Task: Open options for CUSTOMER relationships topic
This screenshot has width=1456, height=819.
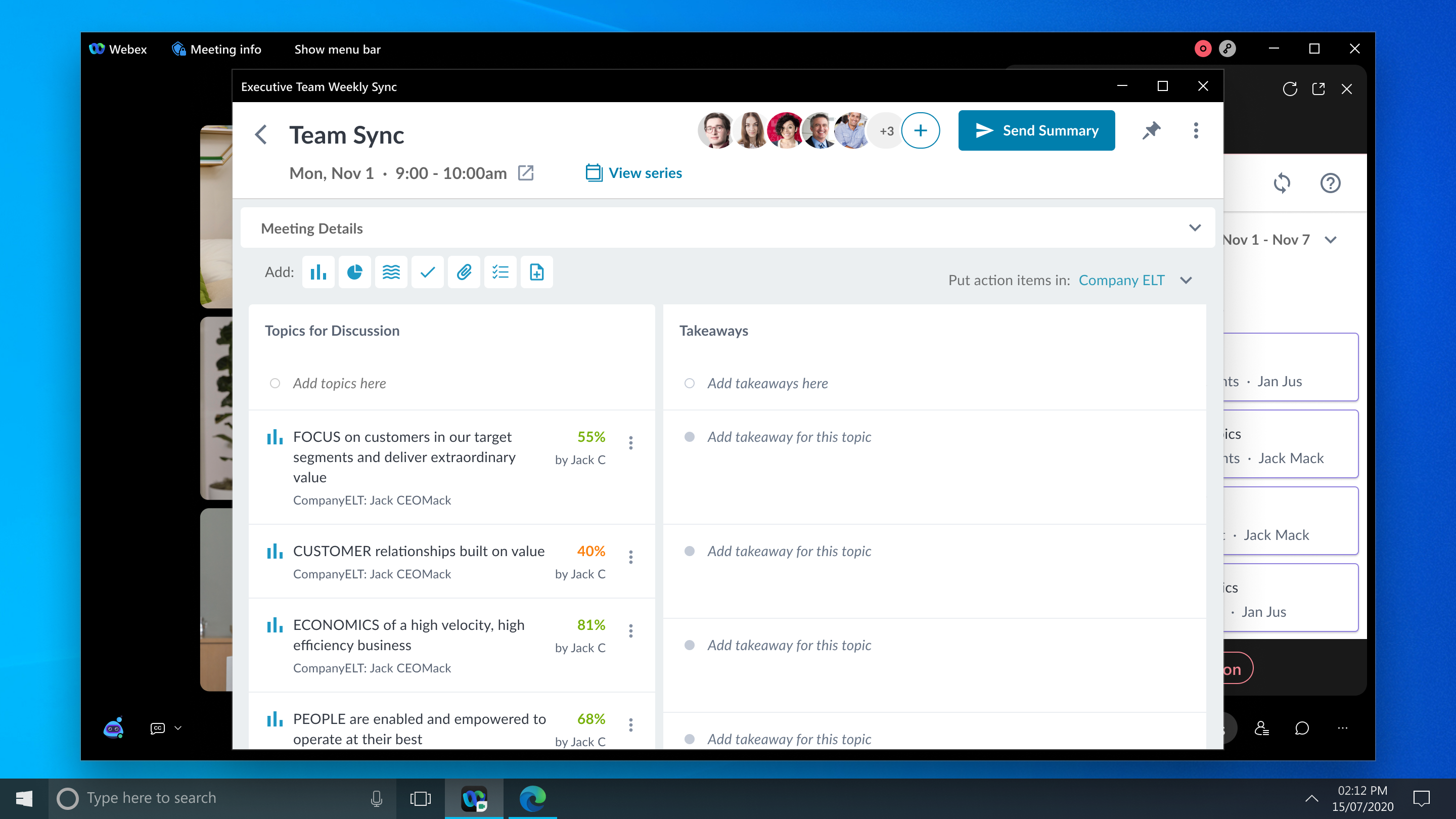Action: [631, 557]
